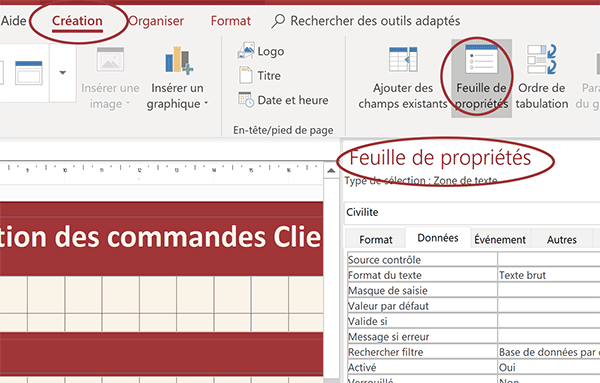Screen dimensions: 600x383
Task: Click the search magnifier icon
Action: [x=278, y=21]
